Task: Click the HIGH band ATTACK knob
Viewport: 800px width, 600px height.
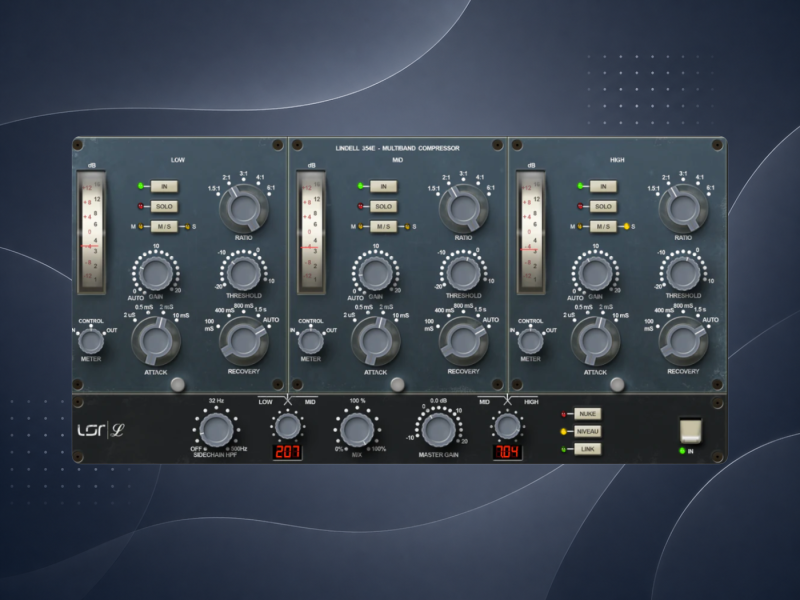Action: coord(595,340)
